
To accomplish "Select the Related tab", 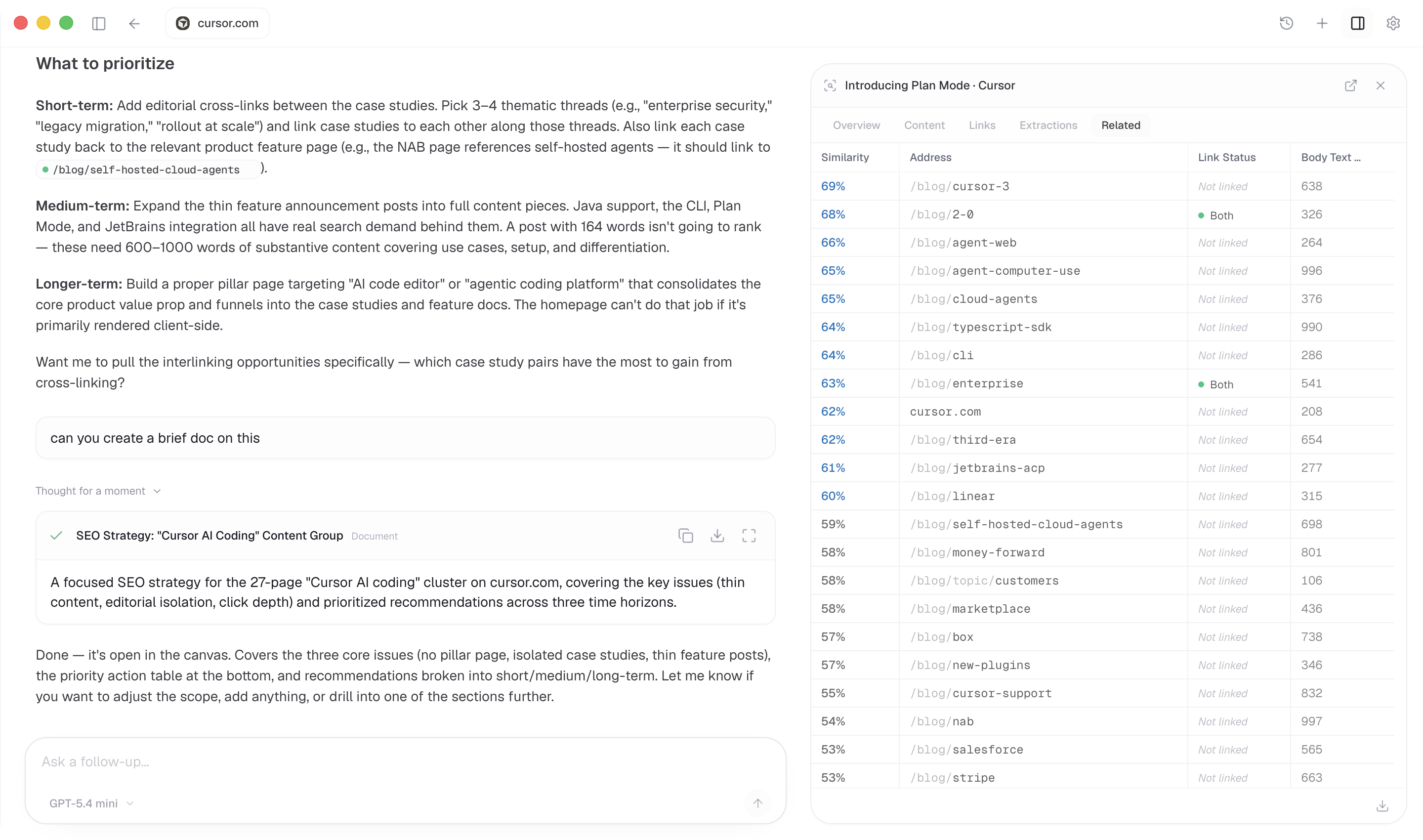I will pyautogui.click(x=1121, y=125).
